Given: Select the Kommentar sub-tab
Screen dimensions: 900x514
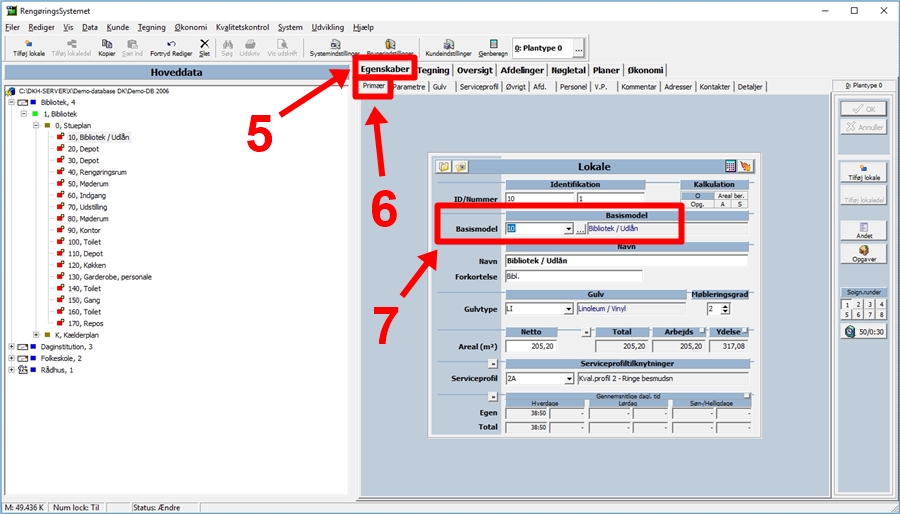Looking at the screenshot, I should coord(638,87).
